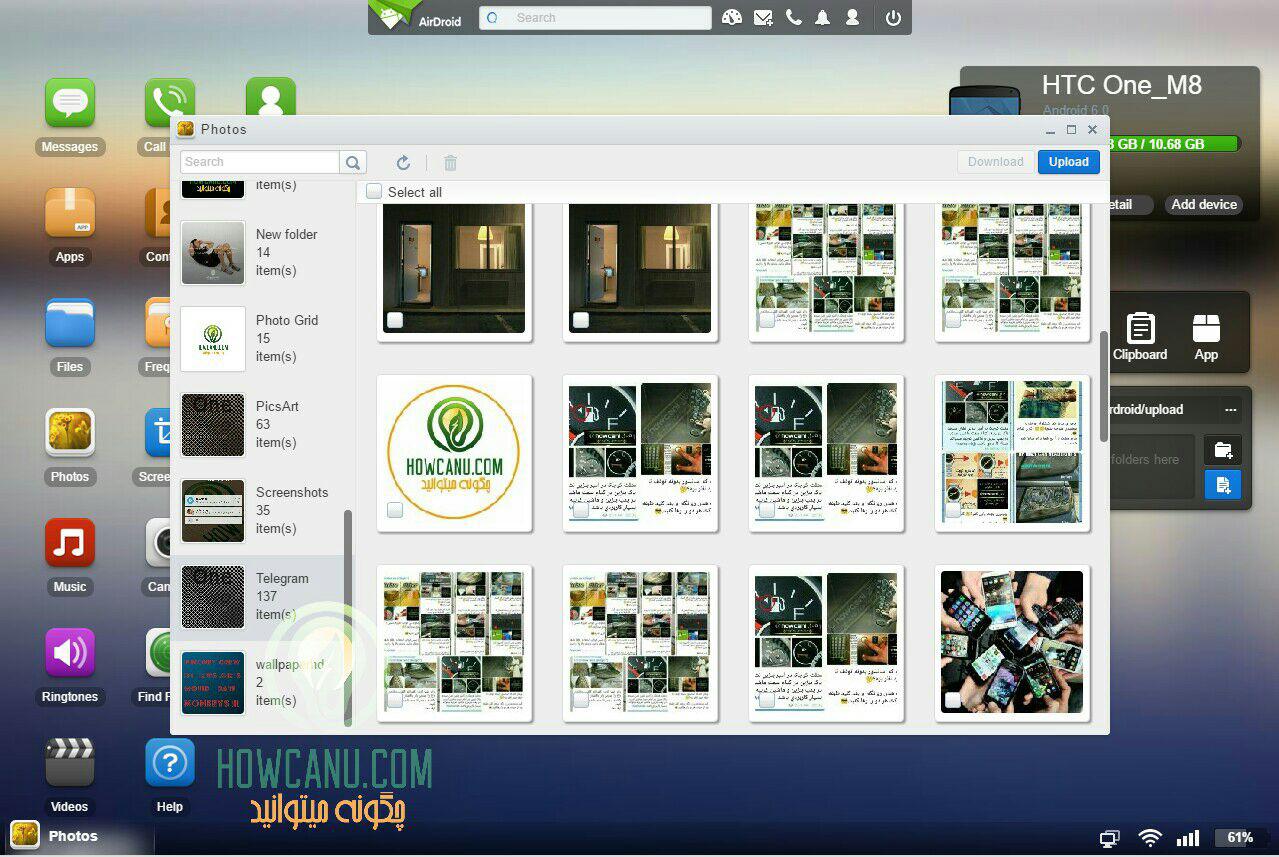Click the HTC One_M8 device name
This screenshot has height=857, width=1279.
(x=1122, y=86)
